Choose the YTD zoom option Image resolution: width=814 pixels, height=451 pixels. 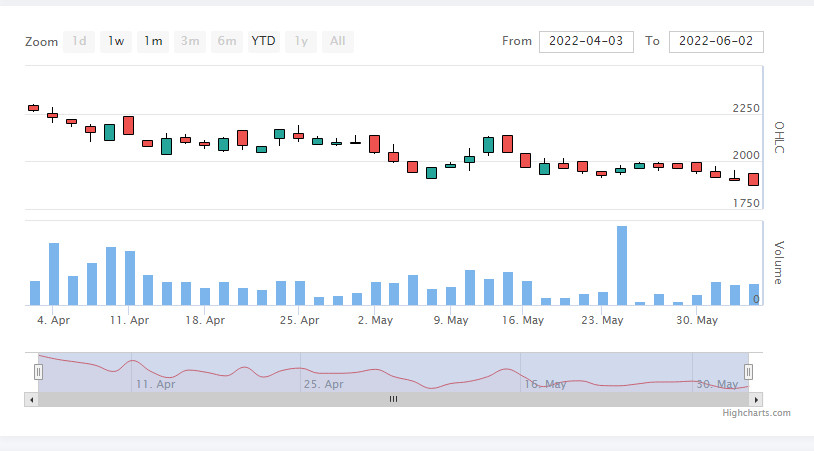[264, 42]
